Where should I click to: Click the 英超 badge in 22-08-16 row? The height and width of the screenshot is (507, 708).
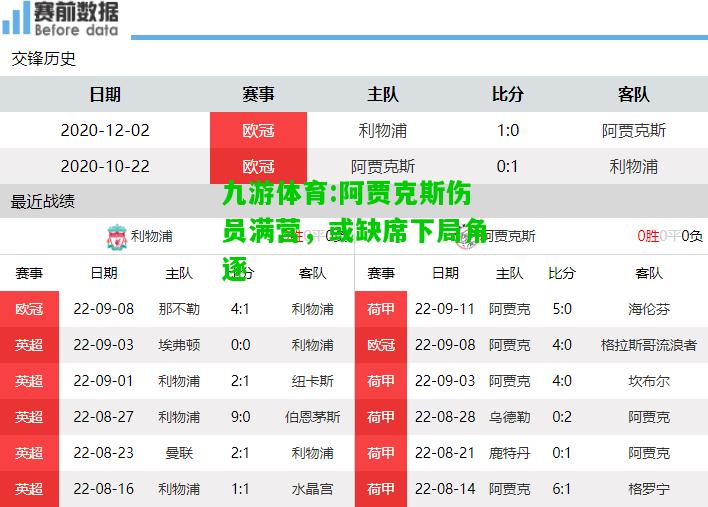click(x=29, y=489)
